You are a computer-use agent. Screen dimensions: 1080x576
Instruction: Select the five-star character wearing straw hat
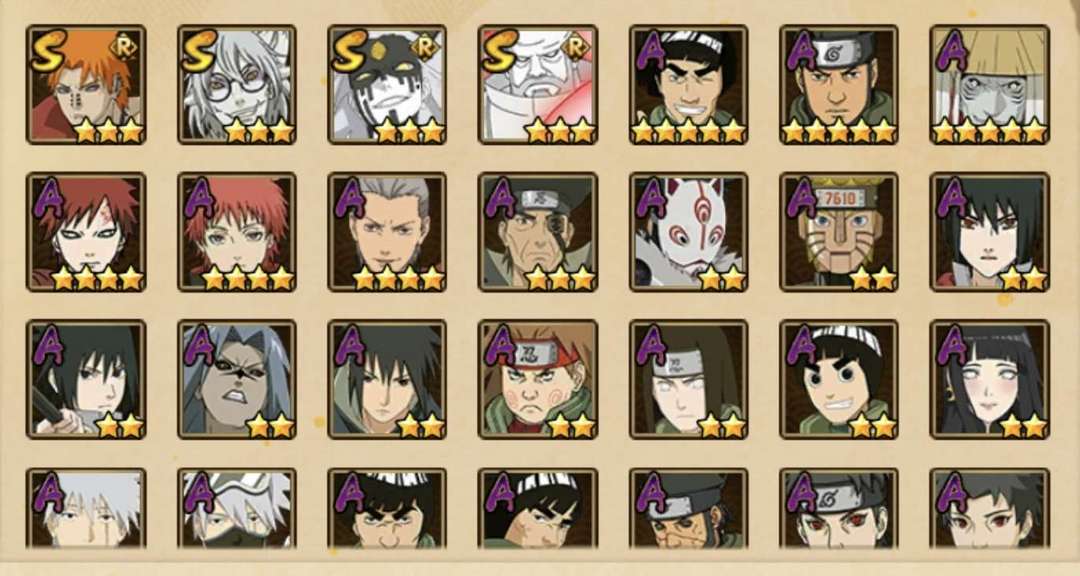pos(990,85)
